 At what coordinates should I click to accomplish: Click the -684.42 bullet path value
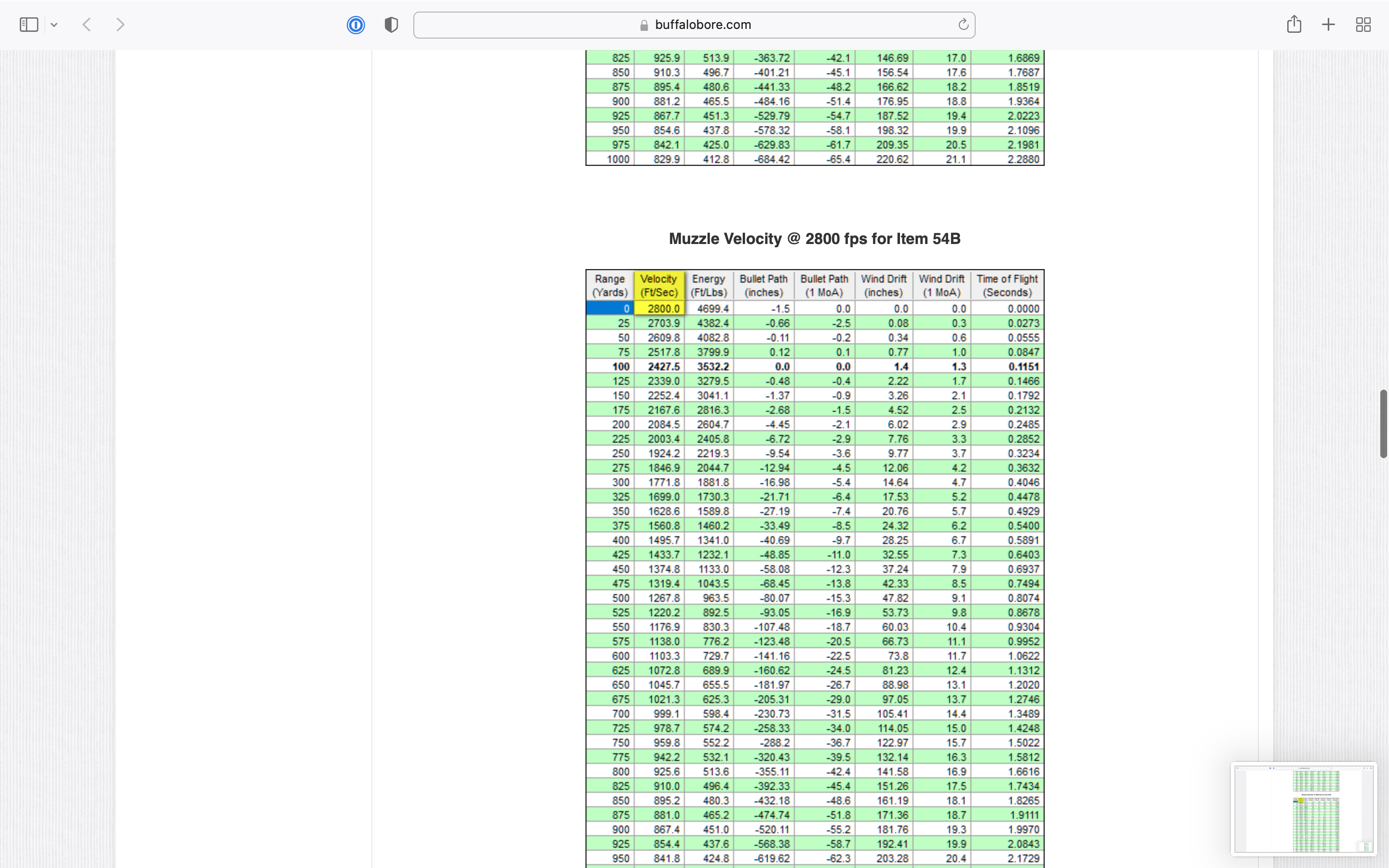tap(763, 159)
